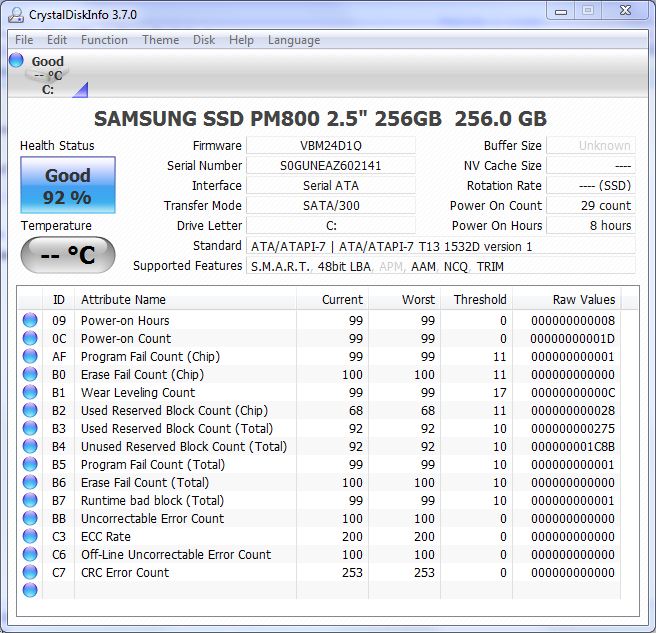Open the Theme menu
The image size is (656, 633).
point(161,40)
